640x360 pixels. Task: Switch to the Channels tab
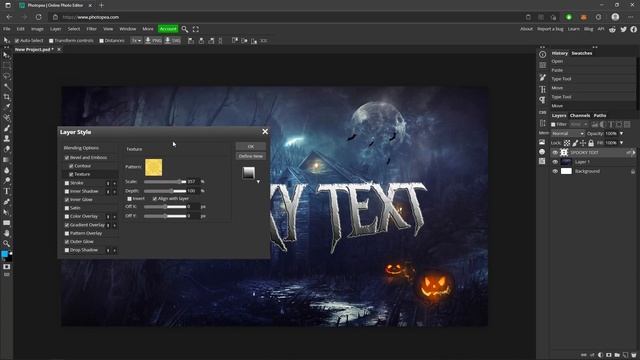pos(580,116)
